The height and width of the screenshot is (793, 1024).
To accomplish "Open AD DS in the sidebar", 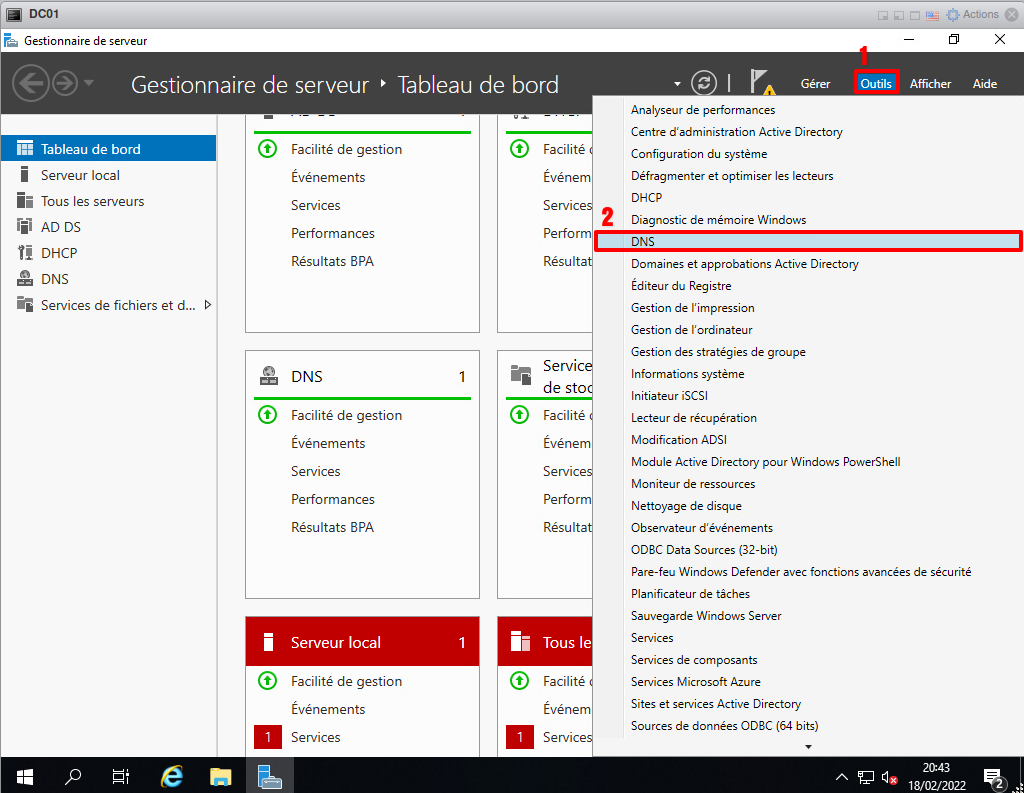I will tap(60, 227).
